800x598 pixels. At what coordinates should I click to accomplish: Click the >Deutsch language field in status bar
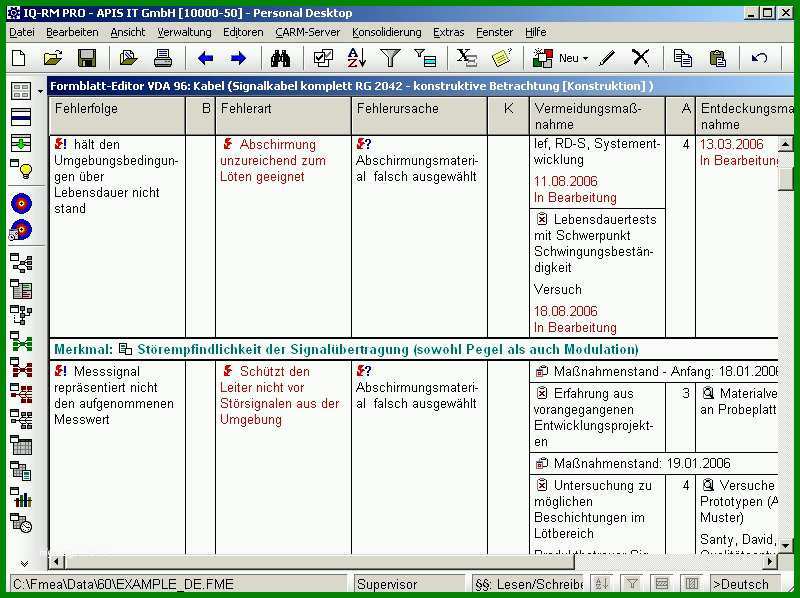click(x=745, y=584)
